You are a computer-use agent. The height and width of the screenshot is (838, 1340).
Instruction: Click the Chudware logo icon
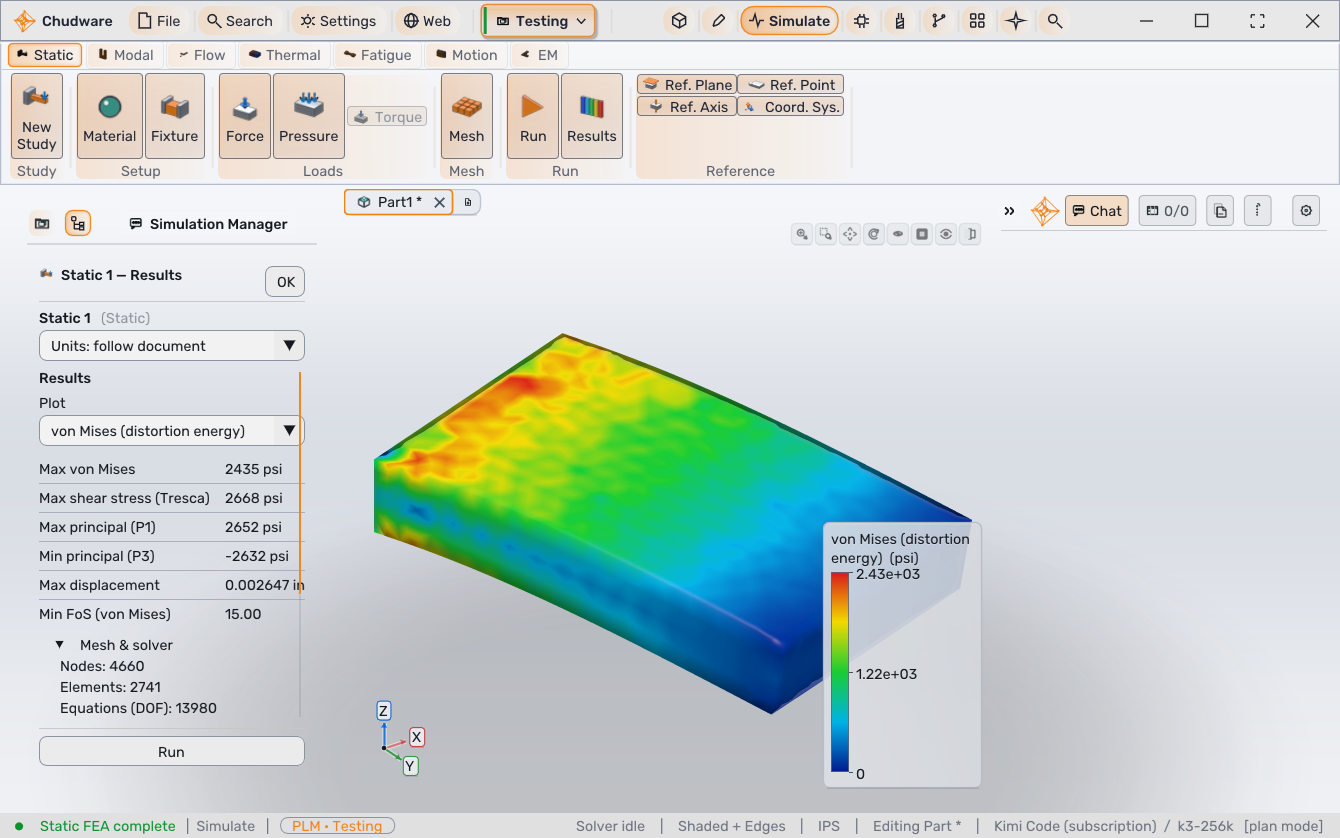tap(24, 21)
